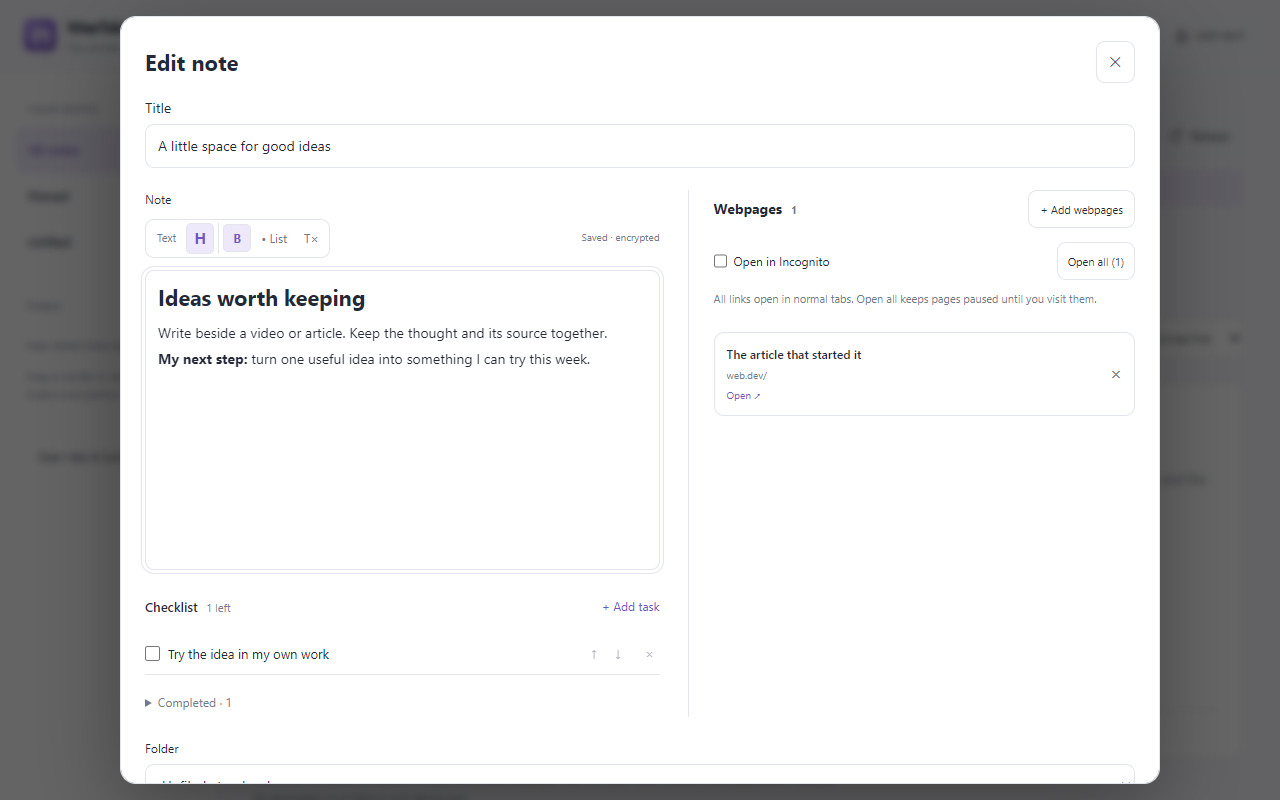This screenshot has width=1280, height=800.
Task: Click the 'Saved · encrypted' status text
Action: (620, 238)
